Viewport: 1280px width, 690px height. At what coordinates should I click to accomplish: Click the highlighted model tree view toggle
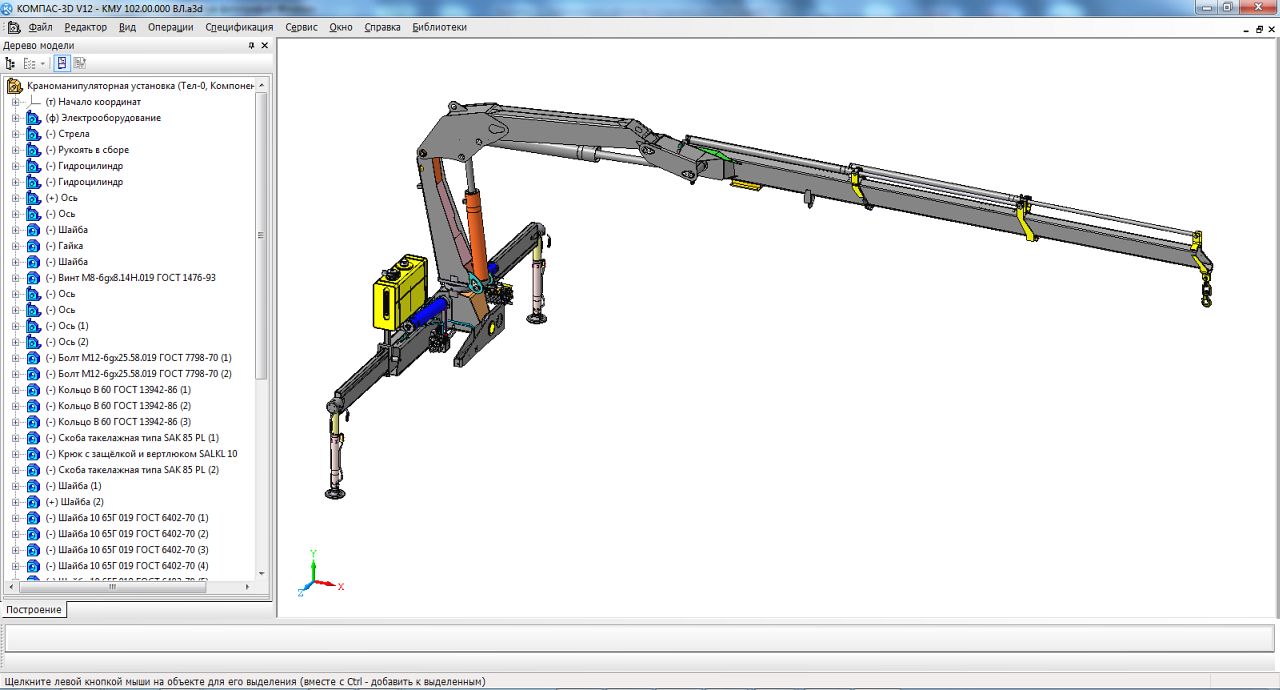62,63
